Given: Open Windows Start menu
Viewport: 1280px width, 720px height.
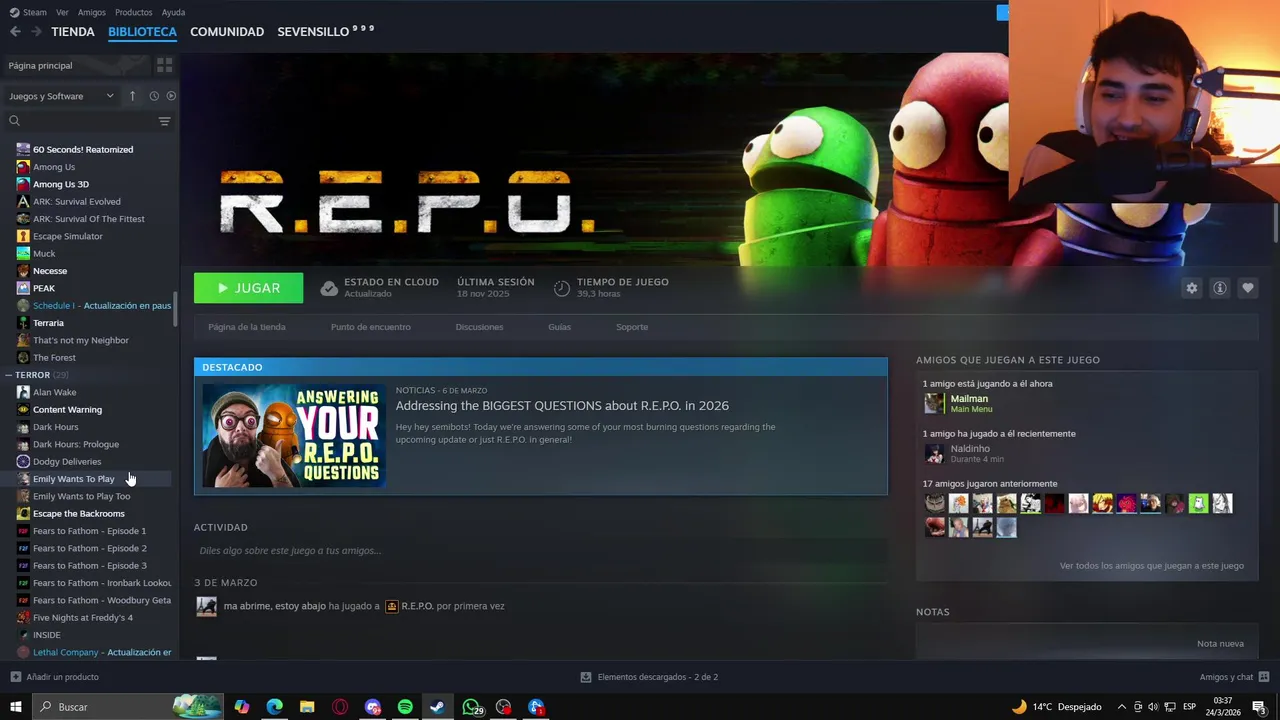Looking at the screenshot, I should point(15,707).
